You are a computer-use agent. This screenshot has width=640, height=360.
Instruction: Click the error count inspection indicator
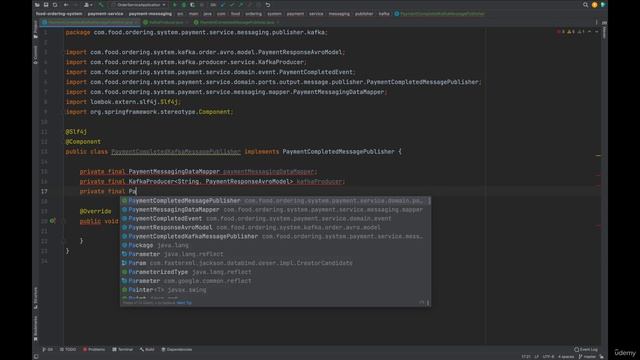(x=561, y=32)
